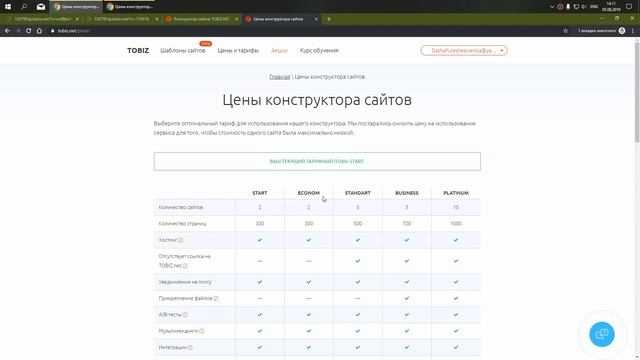Open the help icon next to A/B-тесты
The width and height of the screenshot is (640, 360).
click(x=185, y=315)
